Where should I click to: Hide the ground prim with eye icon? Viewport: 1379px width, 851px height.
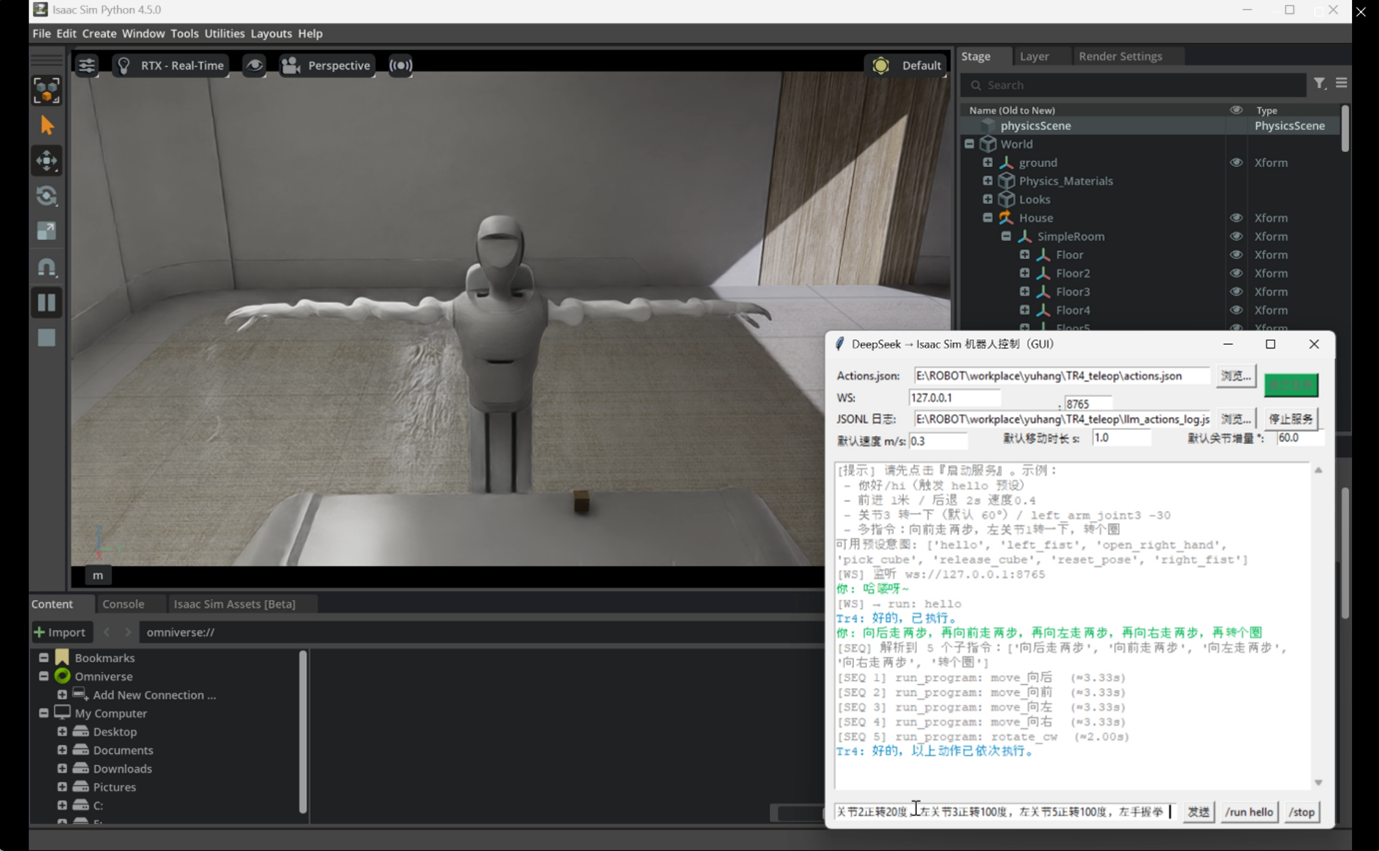1236,163
